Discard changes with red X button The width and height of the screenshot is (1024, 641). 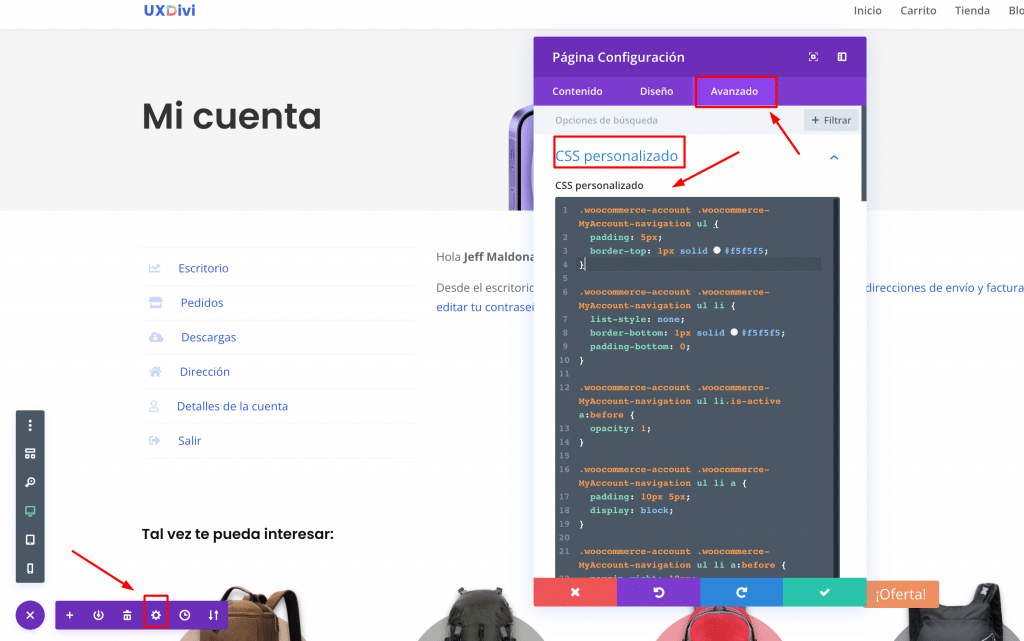tap(575, 592)
